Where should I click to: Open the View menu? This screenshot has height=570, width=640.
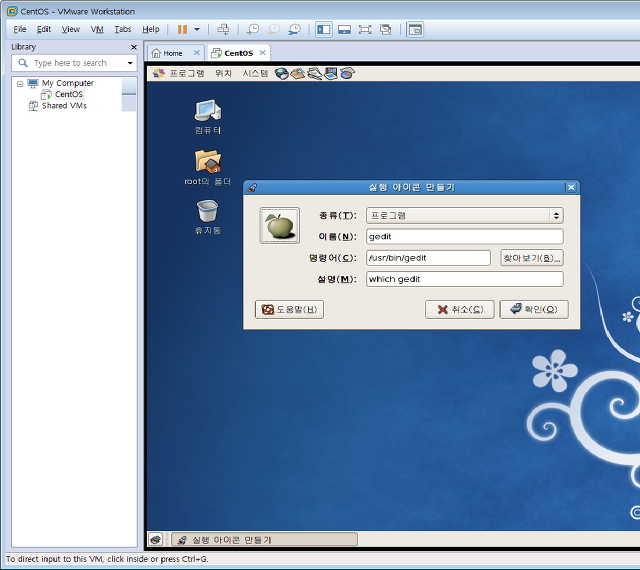point(71,29)
